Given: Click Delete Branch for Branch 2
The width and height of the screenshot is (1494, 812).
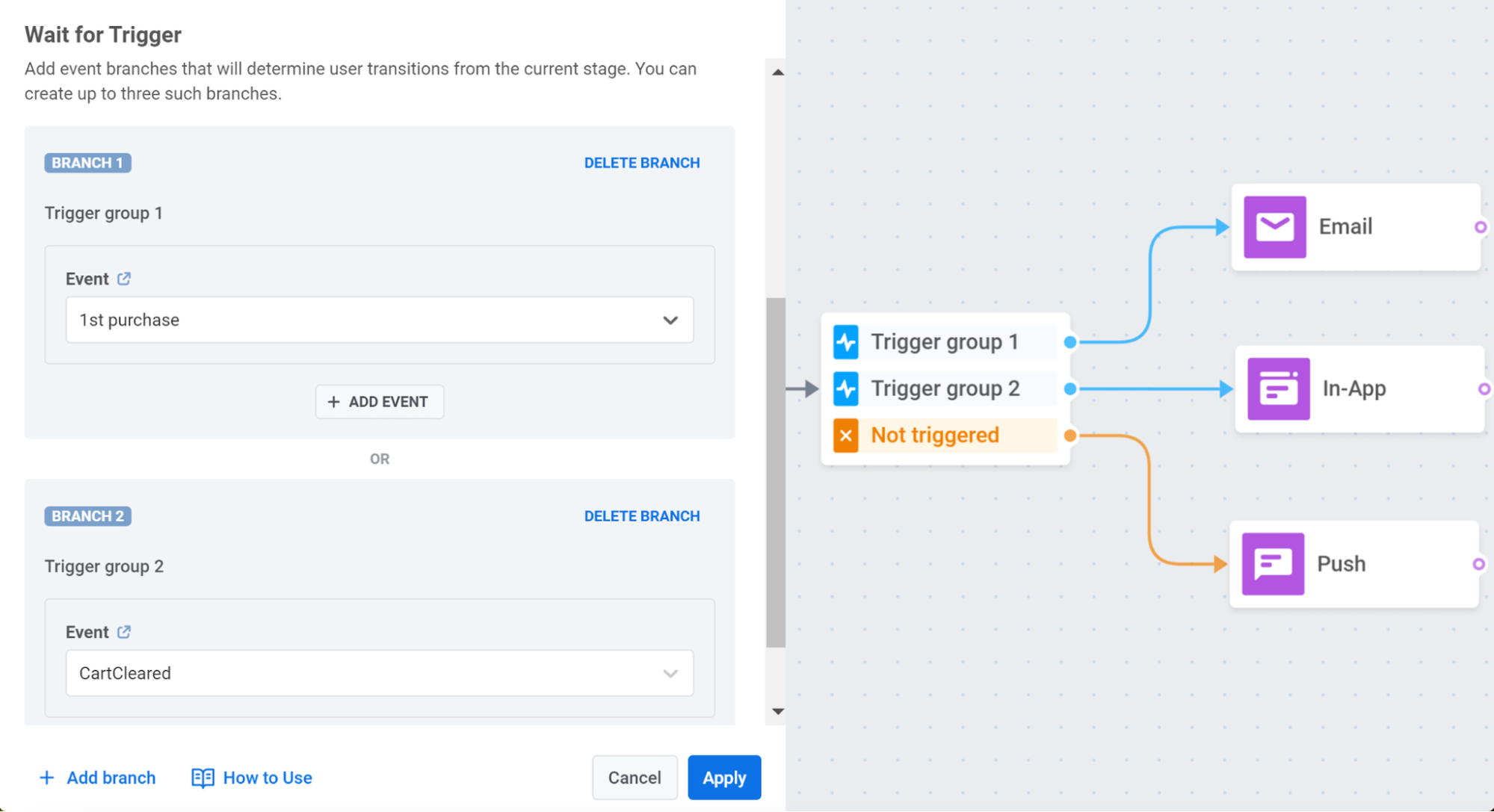Looking at the screenshot, I should 641,516.
